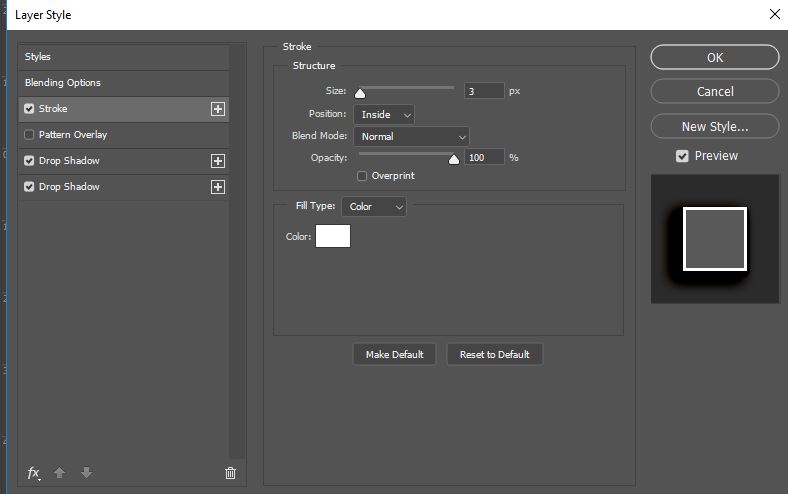Enable the Pattern Overlay checkbox
Screen dimensions: 788x494
pyautogui.click(x=29, y=135)
